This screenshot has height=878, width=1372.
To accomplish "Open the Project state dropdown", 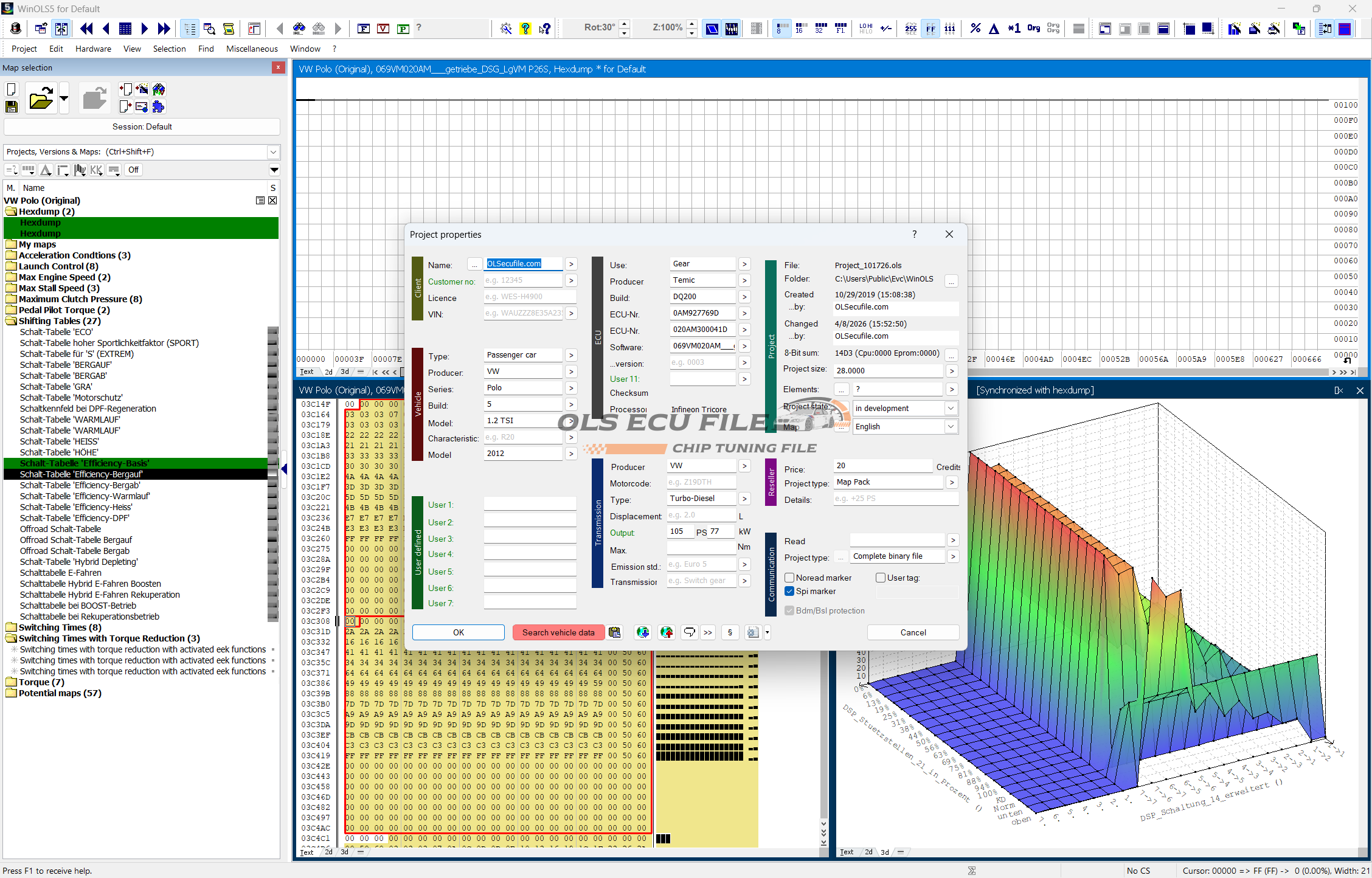I will (x=950, y=408).
